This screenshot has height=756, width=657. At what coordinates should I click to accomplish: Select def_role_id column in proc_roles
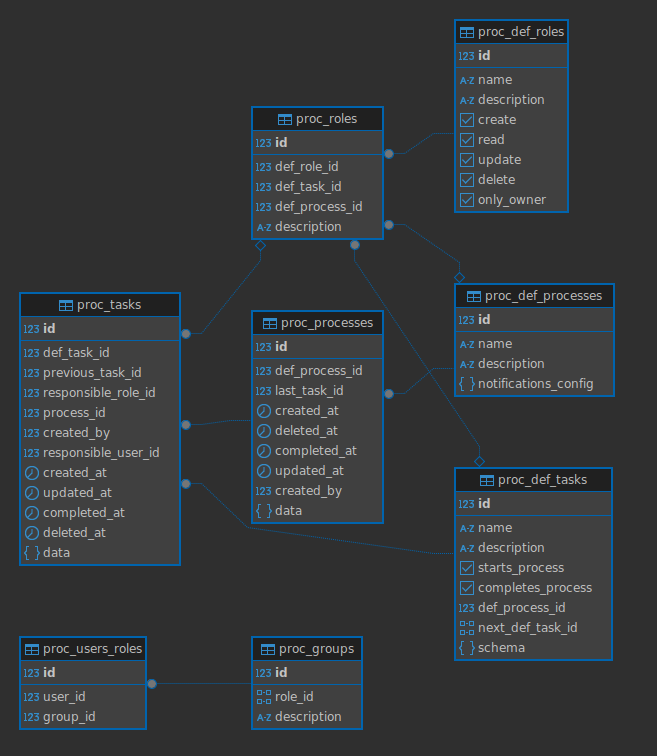coord(317,167)
